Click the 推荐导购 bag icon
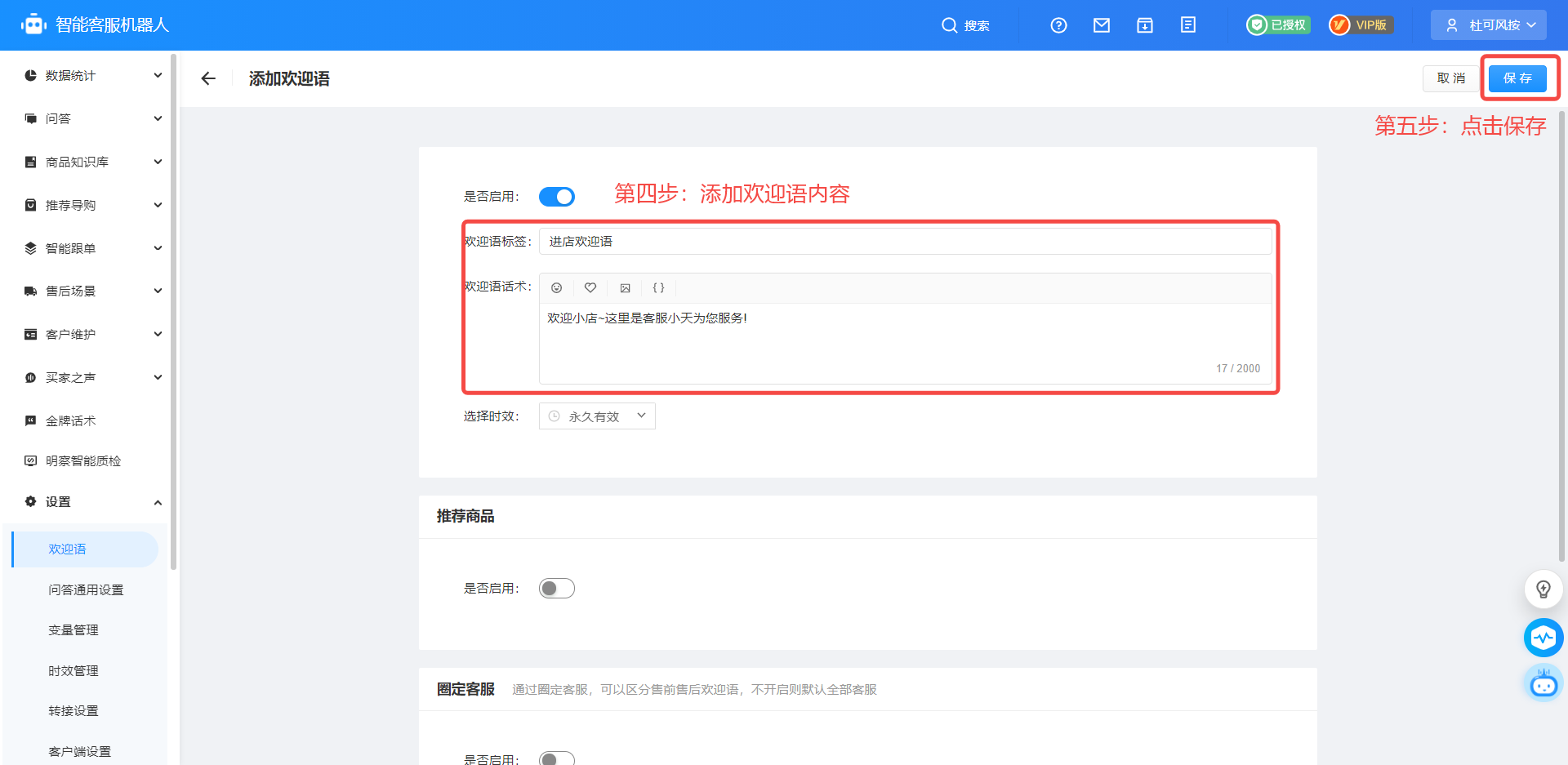The height and width of the screenshot is (765, 1568). tap(31, 205)
